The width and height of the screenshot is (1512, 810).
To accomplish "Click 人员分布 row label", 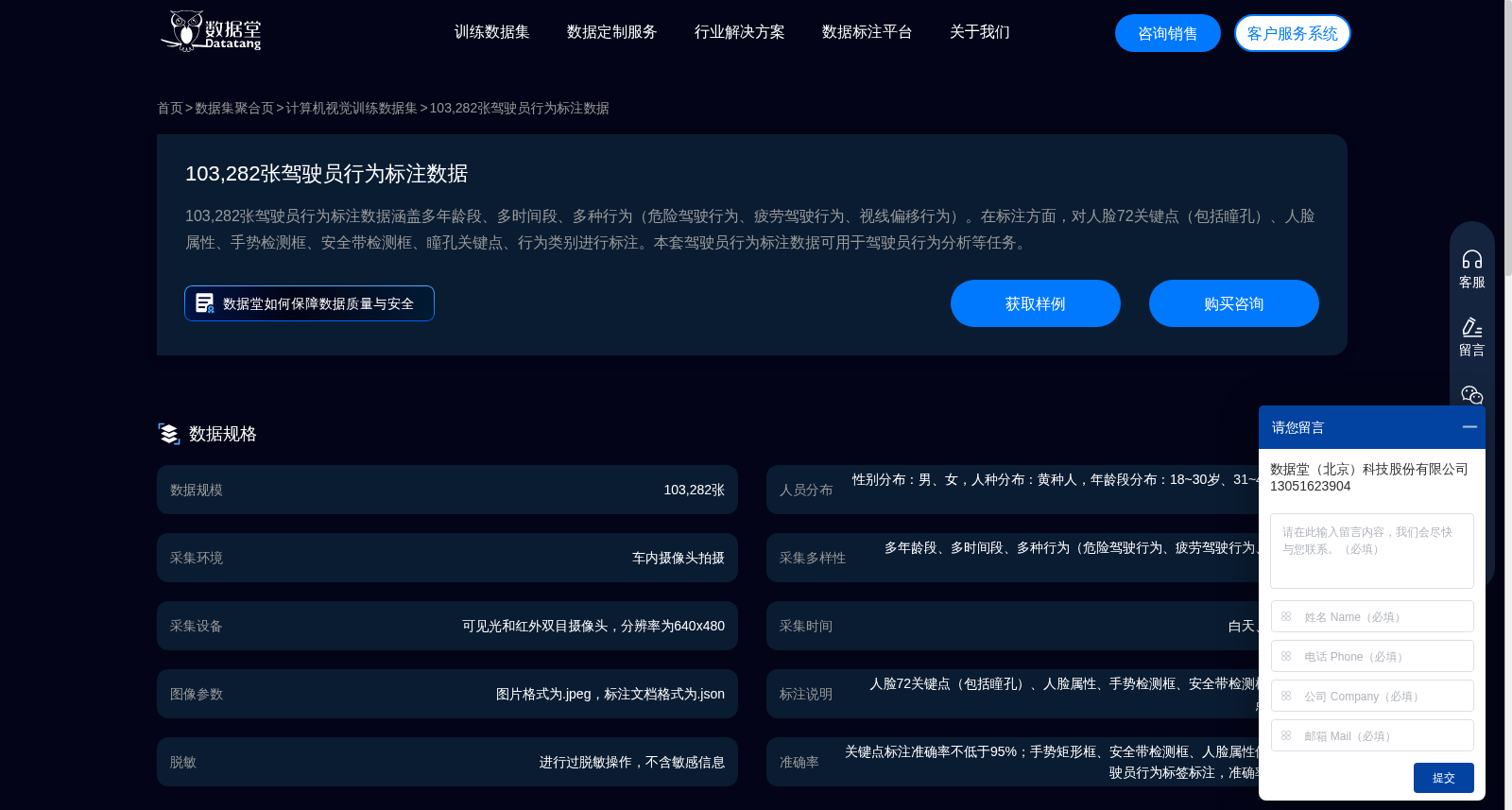I will click(x=806, y=490).
